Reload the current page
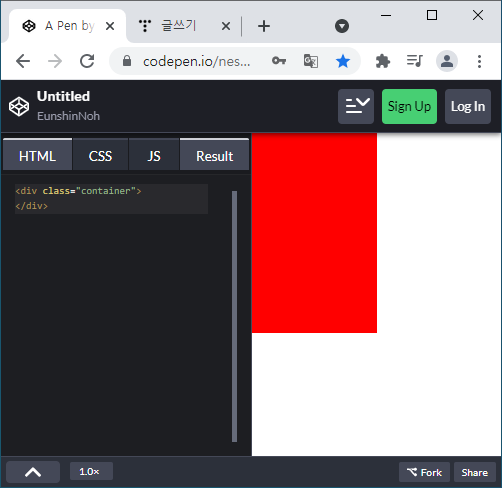 tap(87, 61)
